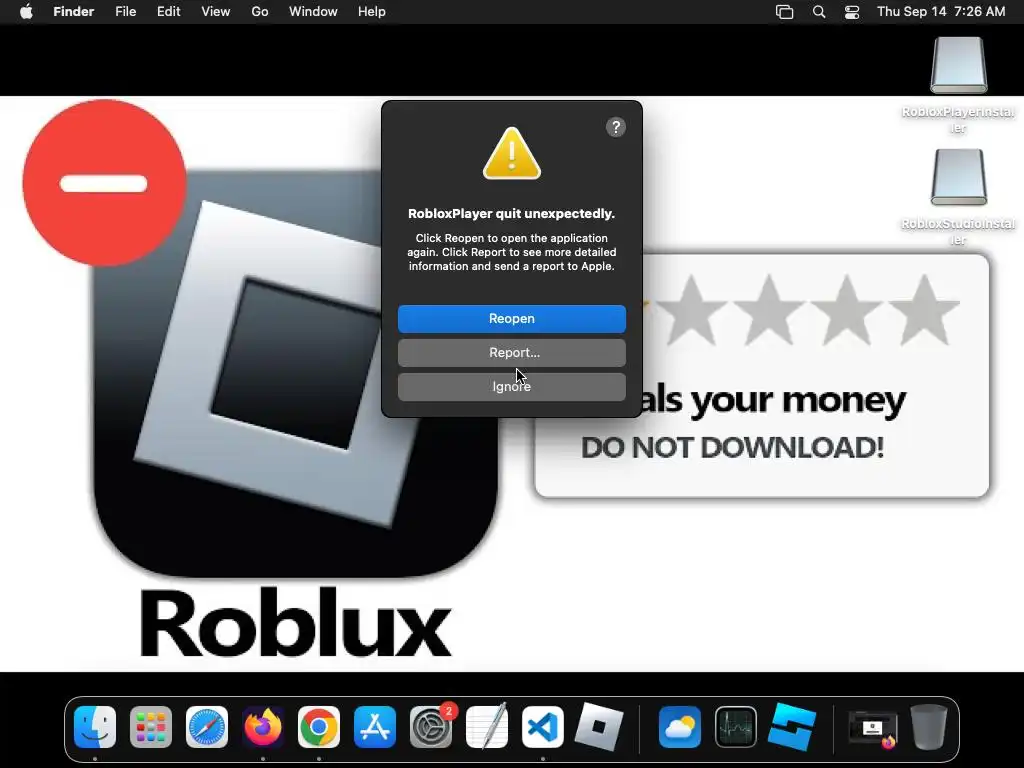Open TextEdit from the Dock
Screen dimensions: 1024x768
(x=487, y=727)
